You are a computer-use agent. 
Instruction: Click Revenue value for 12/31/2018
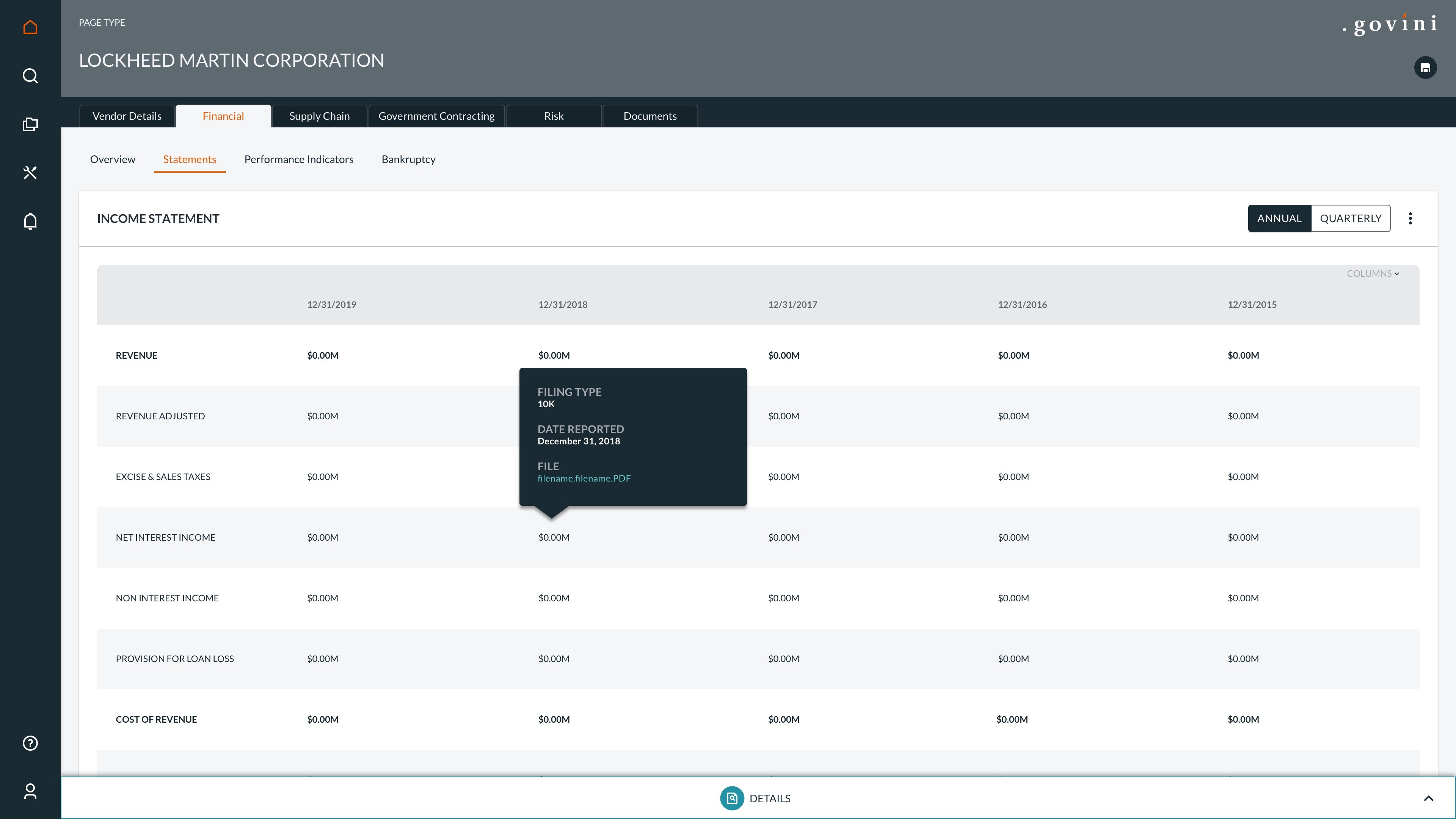[554, 355]
